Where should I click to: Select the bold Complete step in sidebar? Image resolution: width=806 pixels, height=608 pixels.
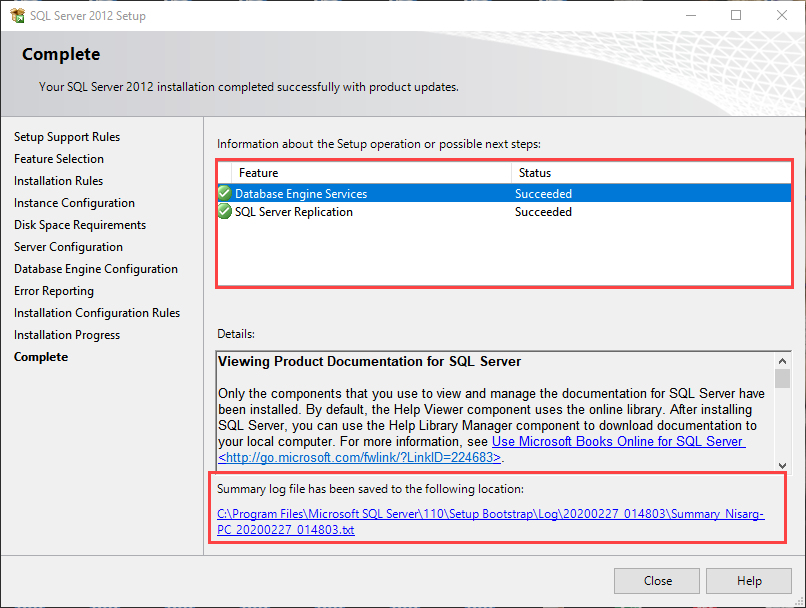click(41, 357)
